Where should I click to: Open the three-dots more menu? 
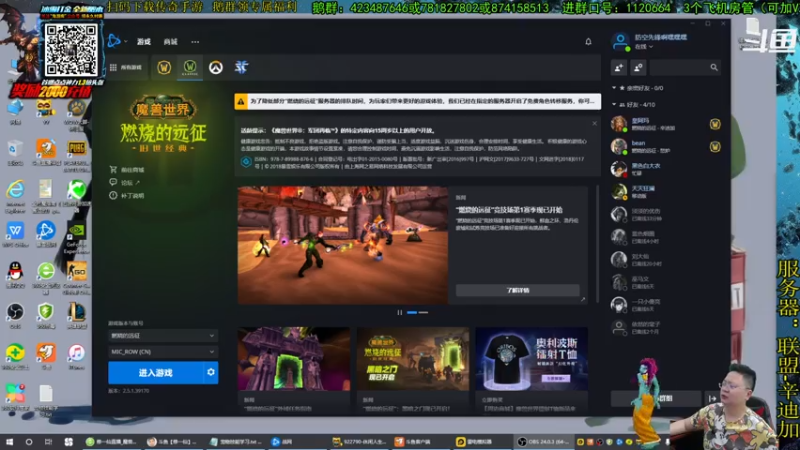pos(195,42)
